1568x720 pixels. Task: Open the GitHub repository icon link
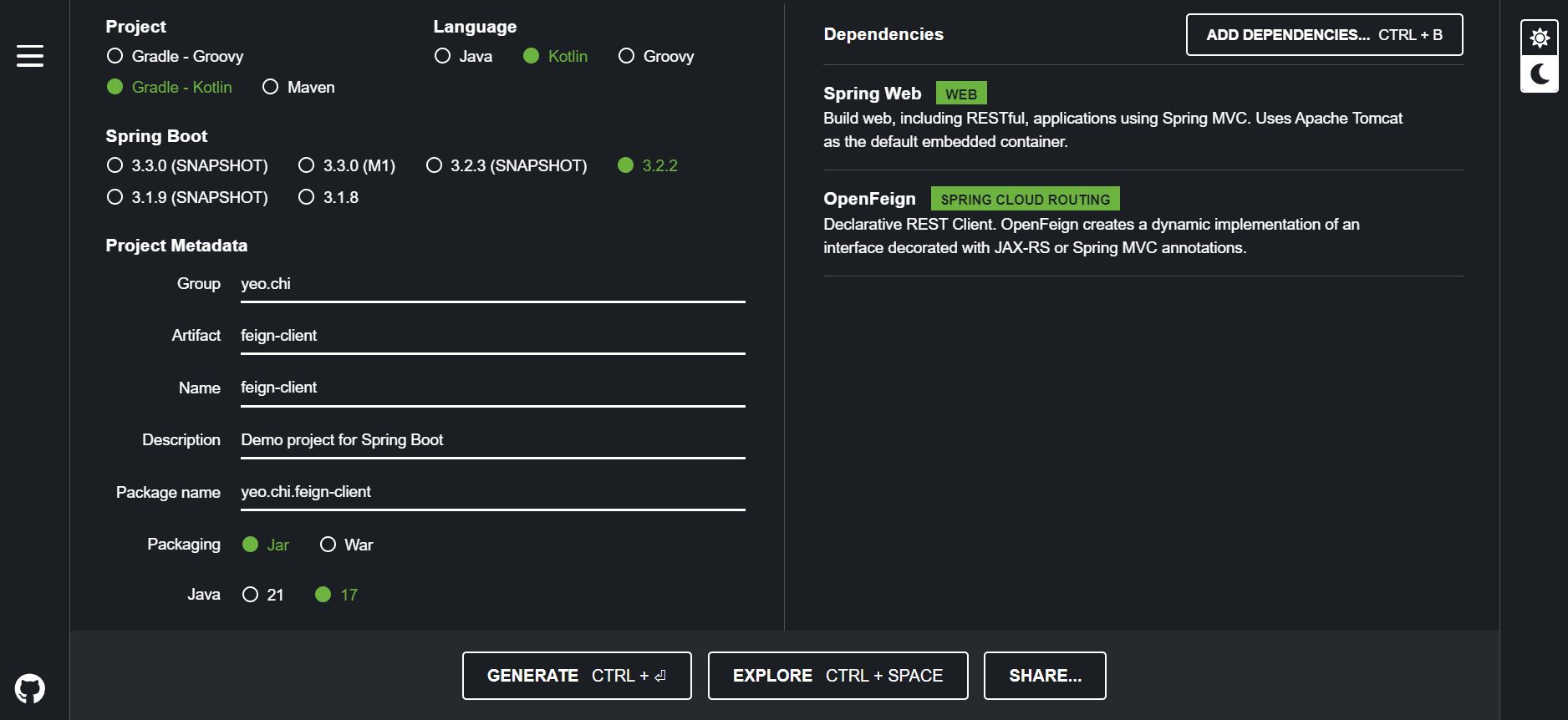(x=30, y=689)
